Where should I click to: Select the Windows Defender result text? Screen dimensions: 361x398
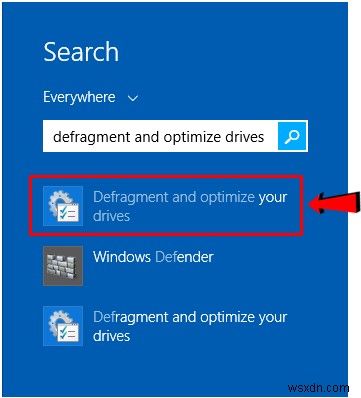[x=153, y=257]
